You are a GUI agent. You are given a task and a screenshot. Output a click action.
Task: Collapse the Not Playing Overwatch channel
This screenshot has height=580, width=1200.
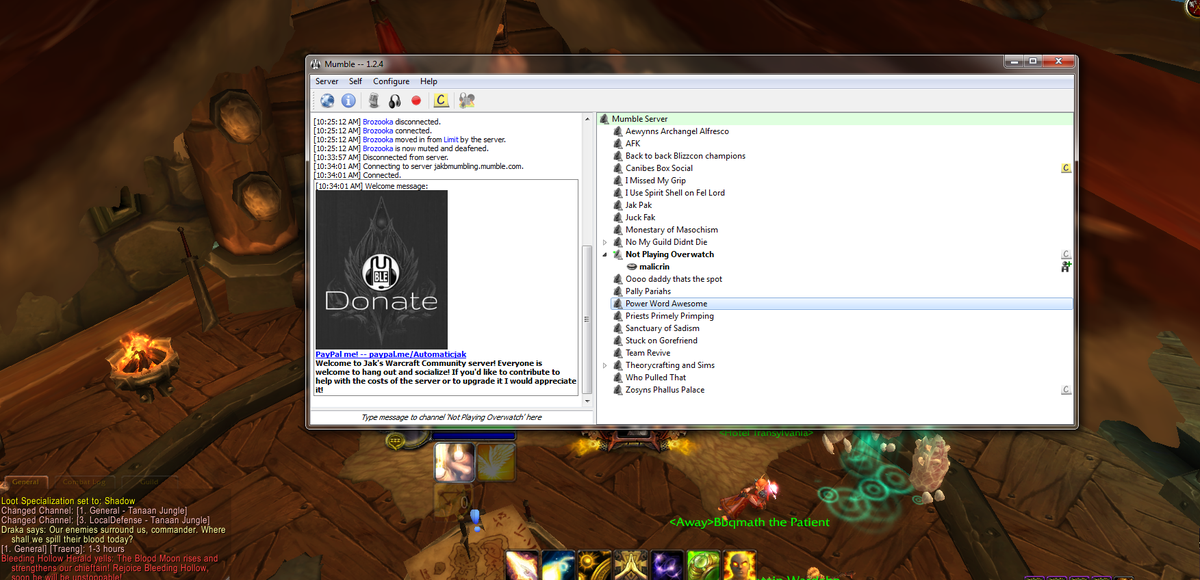[604, 255]
